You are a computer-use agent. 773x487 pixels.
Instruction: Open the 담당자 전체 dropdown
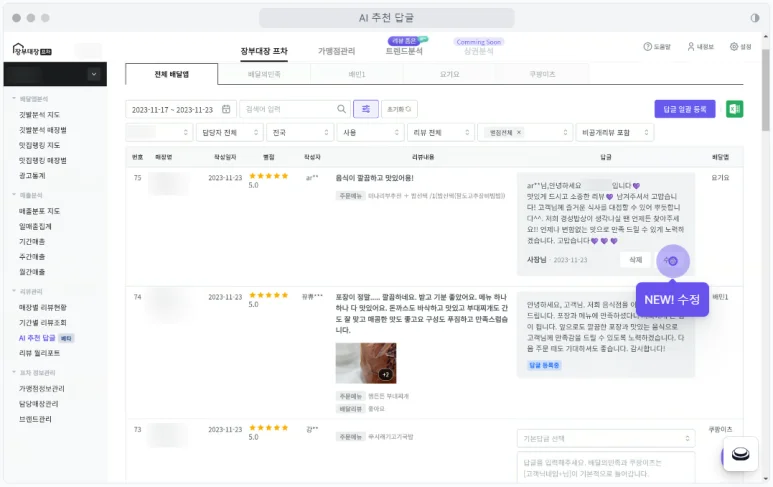(x=229, y=133)
